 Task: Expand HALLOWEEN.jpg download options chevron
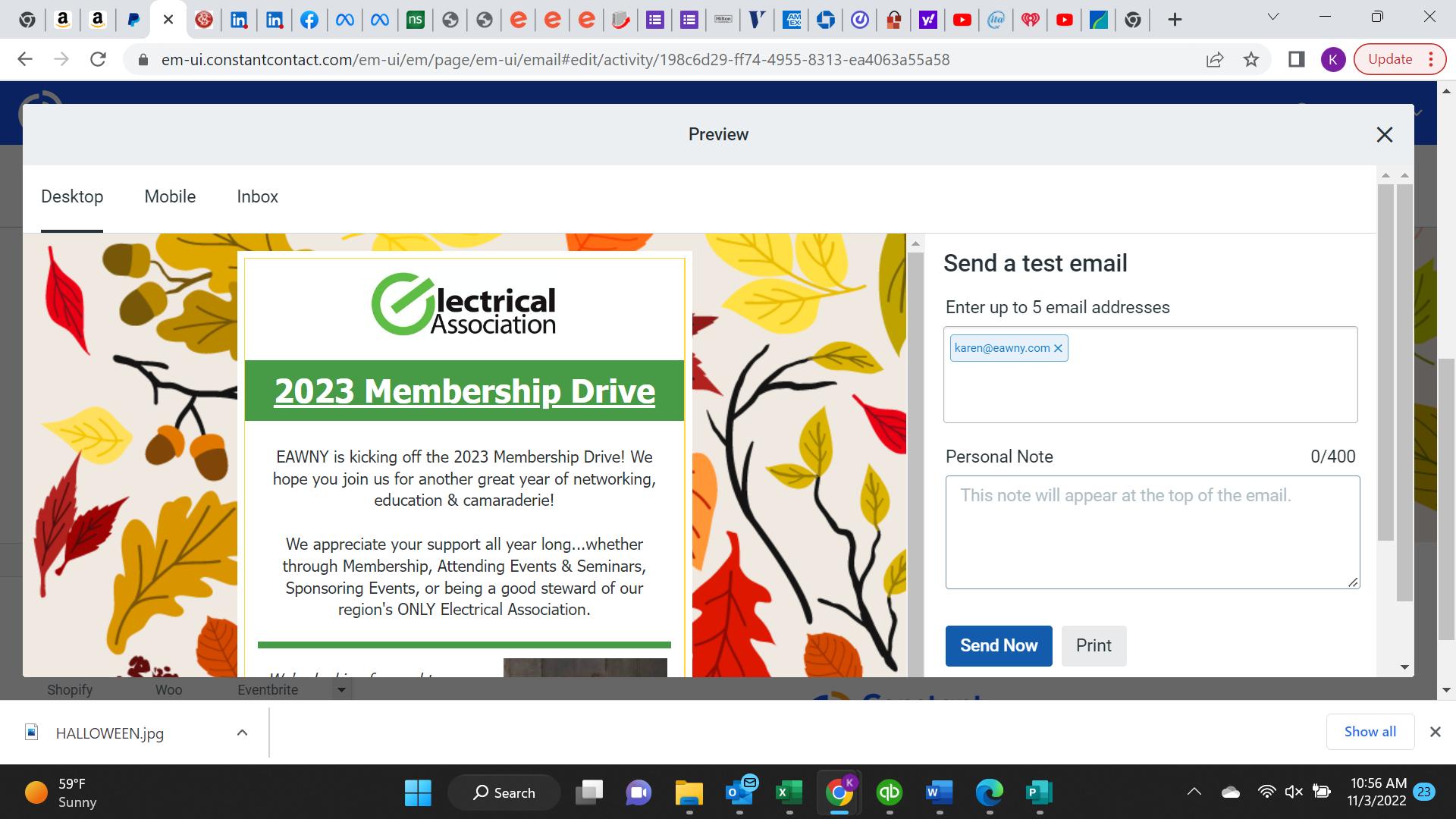242,733
